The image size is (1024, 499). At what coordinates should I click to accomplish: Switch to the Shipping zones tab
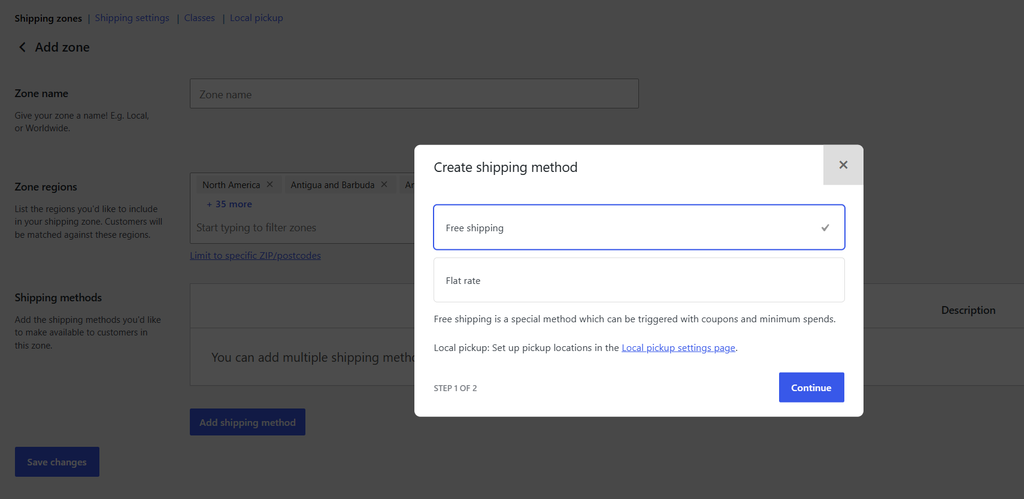coord(48,18)
